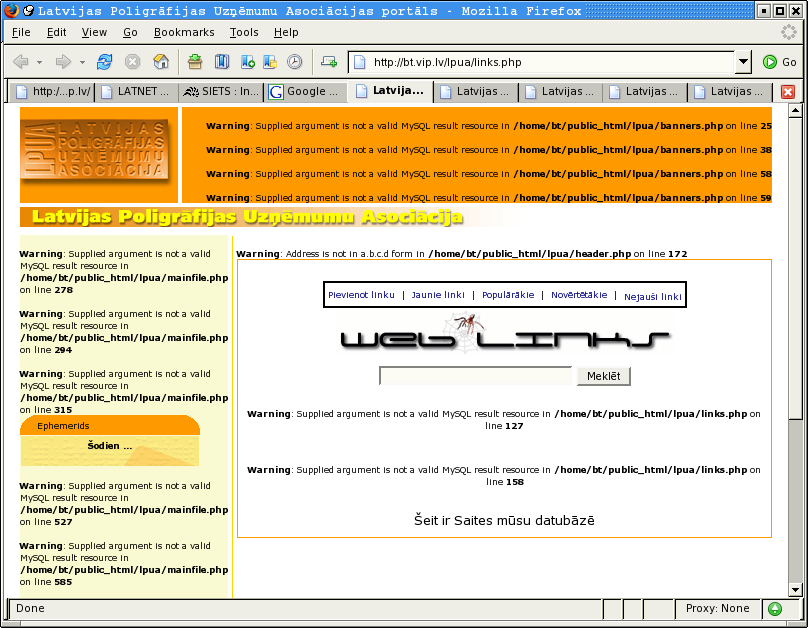Click the Stop loading icon
The image size is (808, 628).
click(x=132, y=62)
